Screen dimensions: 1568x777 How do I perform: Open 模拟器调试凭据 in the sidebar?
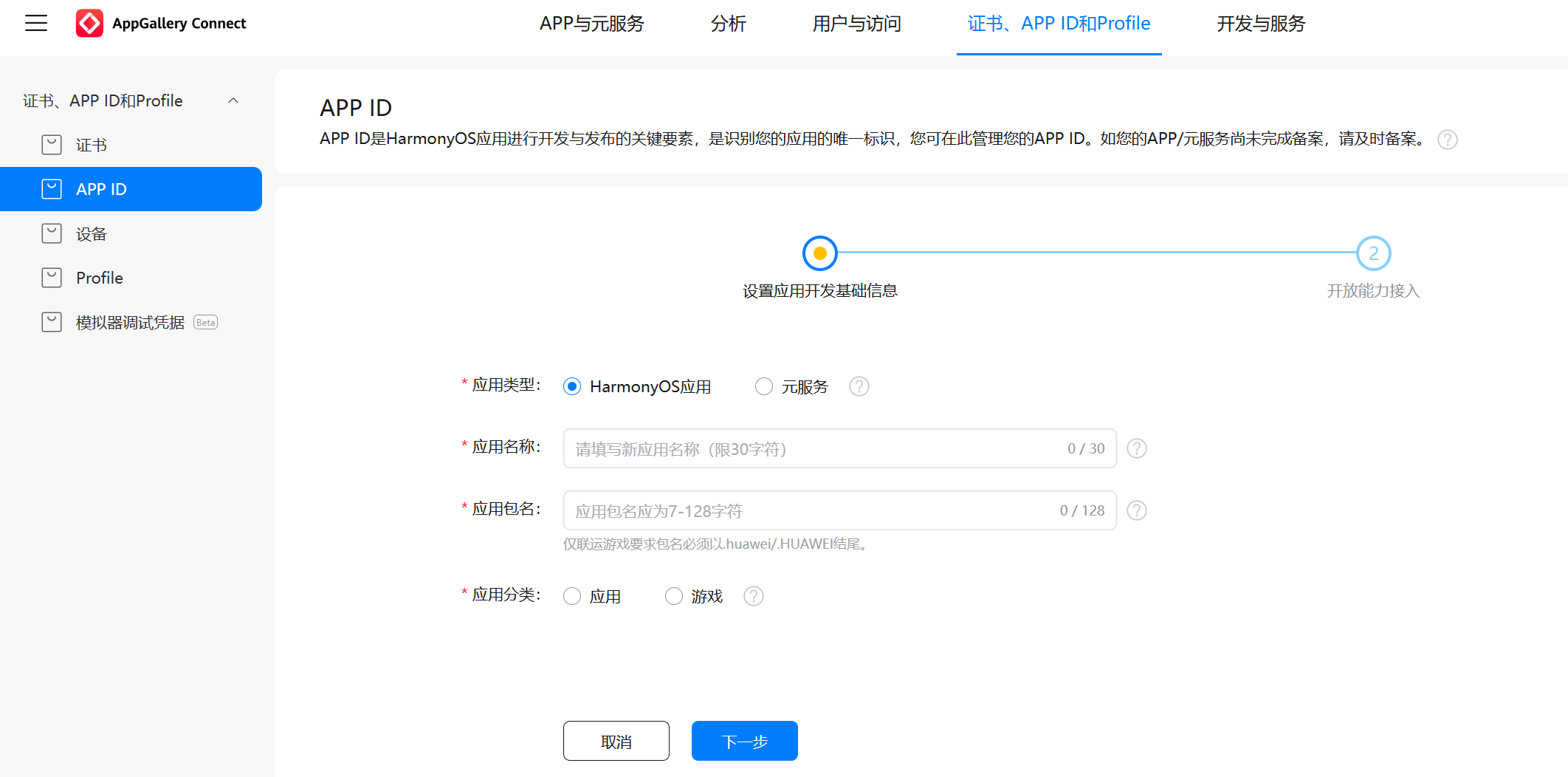coord(130,323)
